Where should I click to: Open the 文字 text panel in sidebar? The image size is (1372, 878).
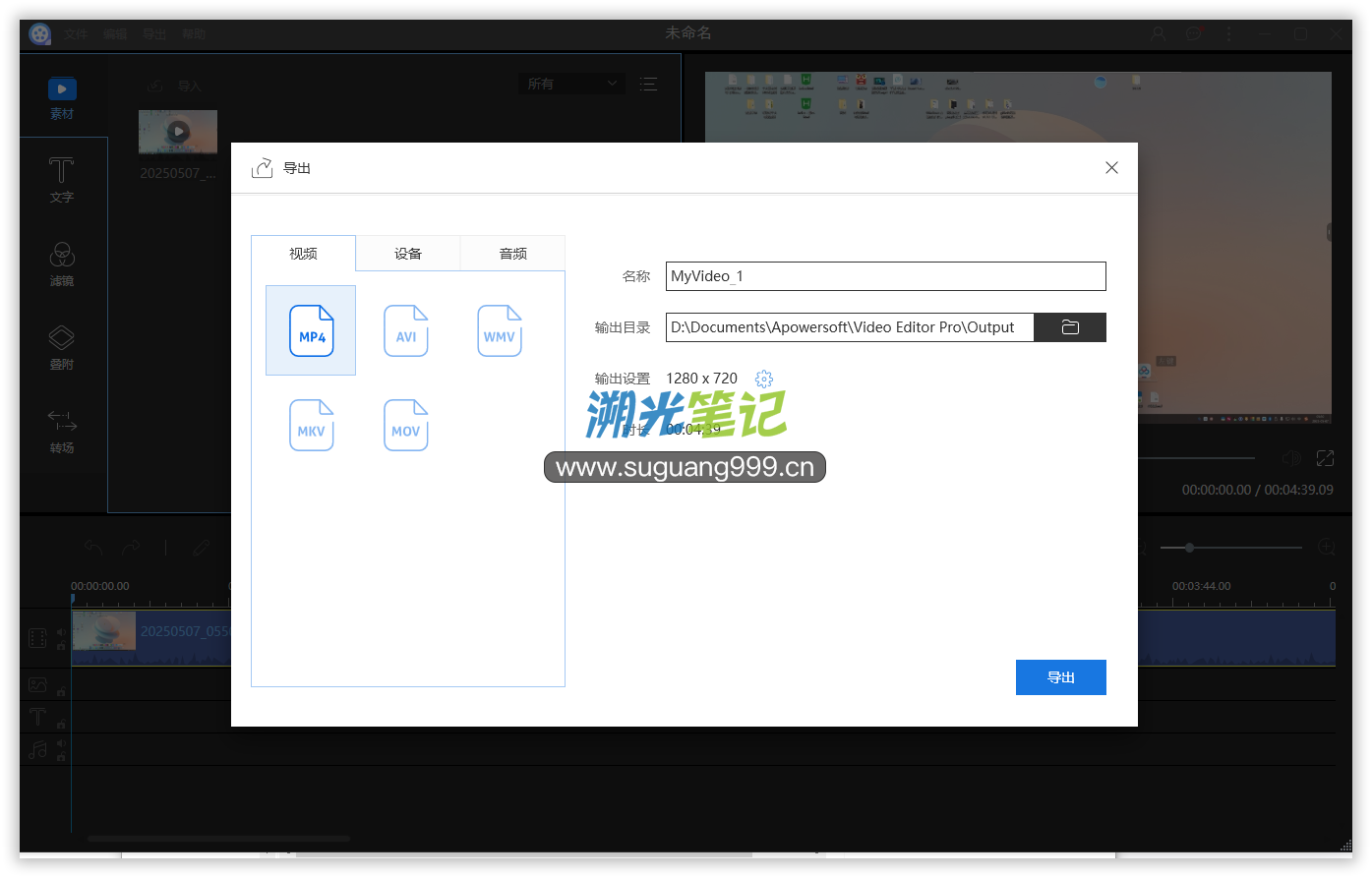(62, 181)
